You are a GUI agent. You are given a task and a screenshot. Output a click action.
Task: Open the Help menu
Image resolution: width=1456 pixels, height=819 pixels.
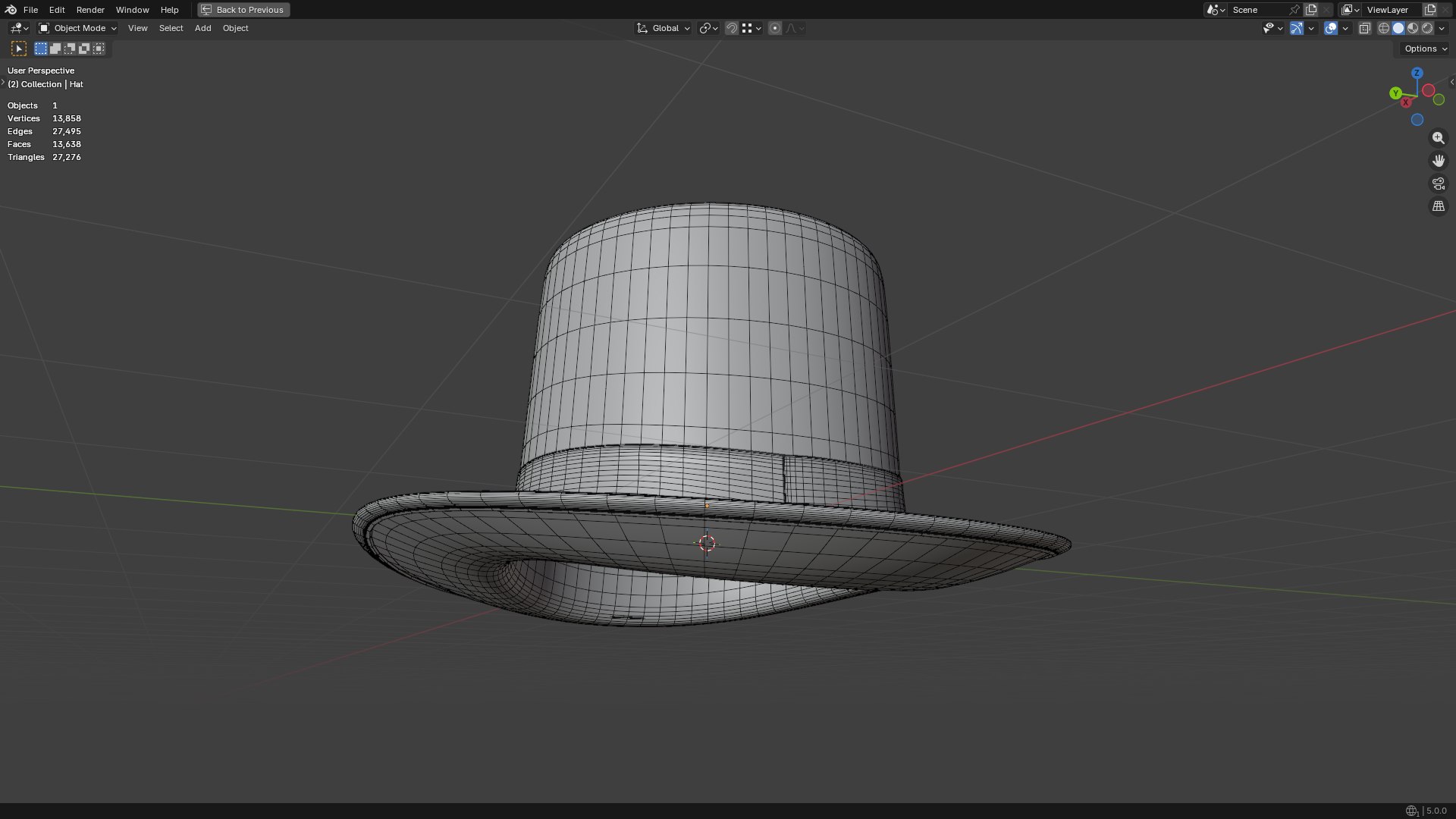coord(169,10)
